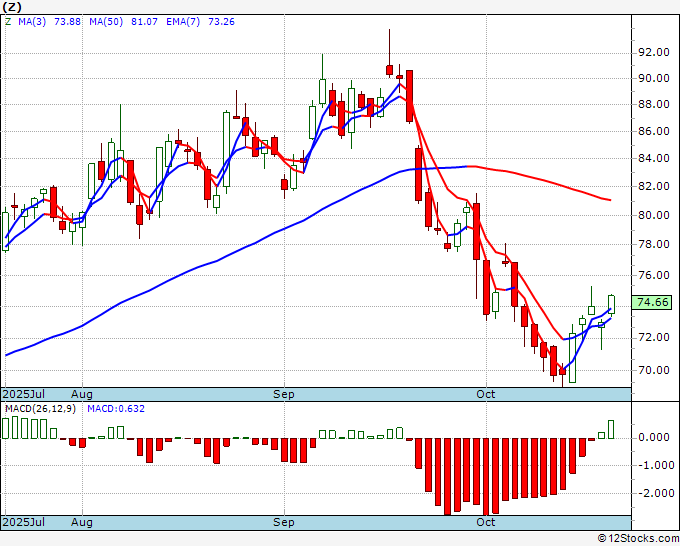Click the highest candlestick wick above 92.00
680x546 pixels.
pyautogui.click(x=389, y=47)
